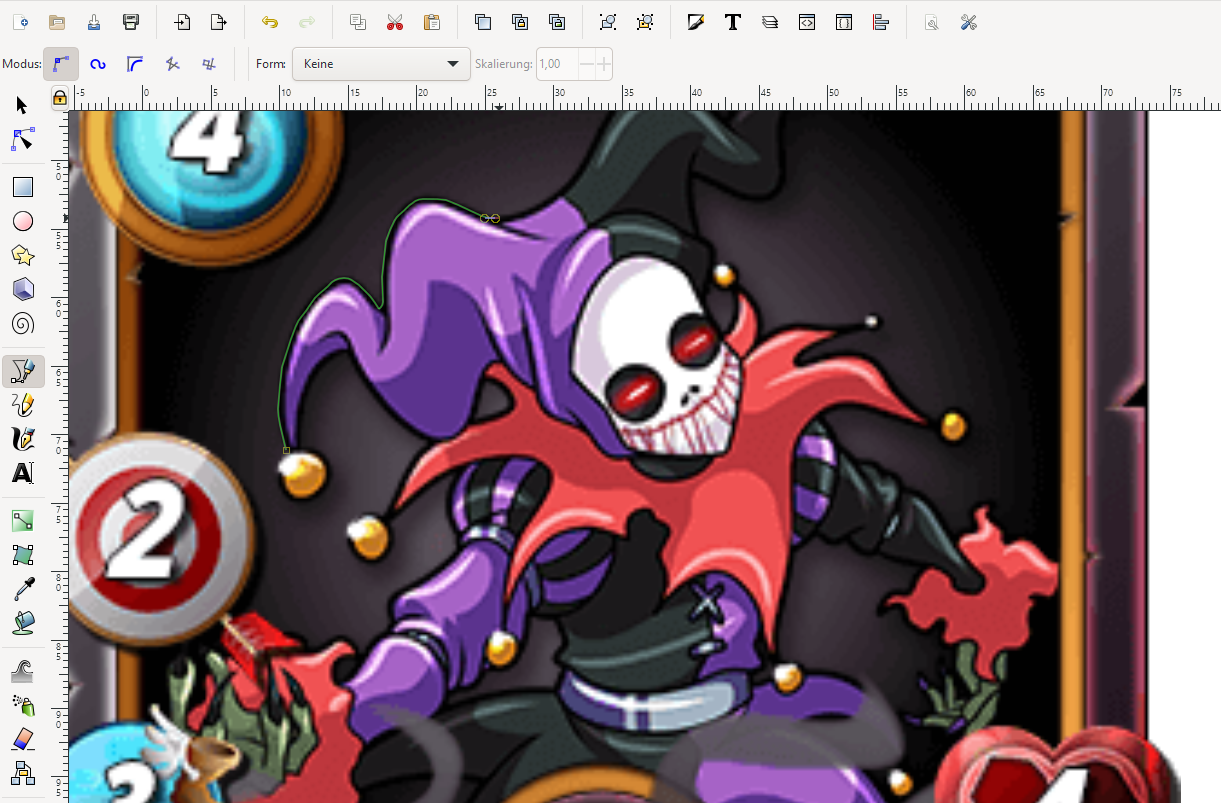Switch to Spiro path mode
The height and width of the screenshot is (803, 1221).
[98, 64]
